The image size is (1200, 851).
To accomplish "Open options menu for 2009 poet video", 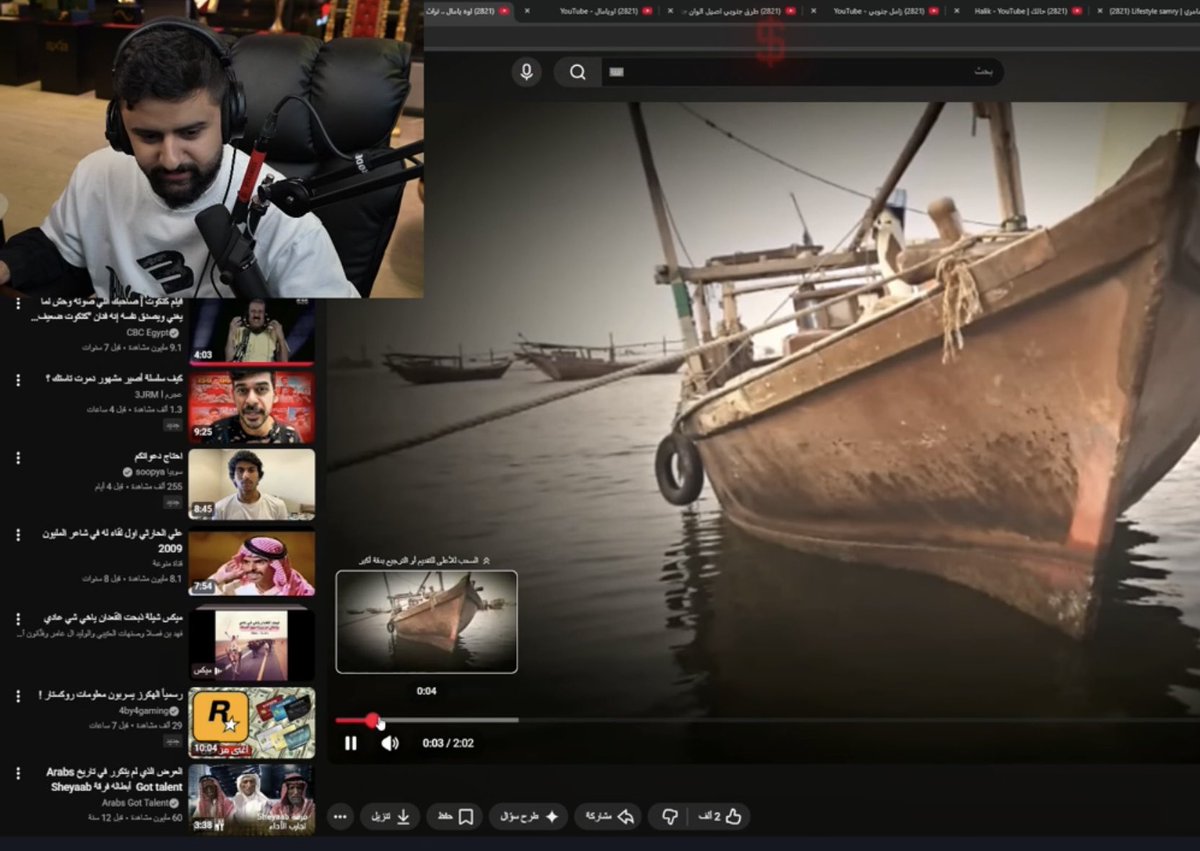I will tap(17, 535).
